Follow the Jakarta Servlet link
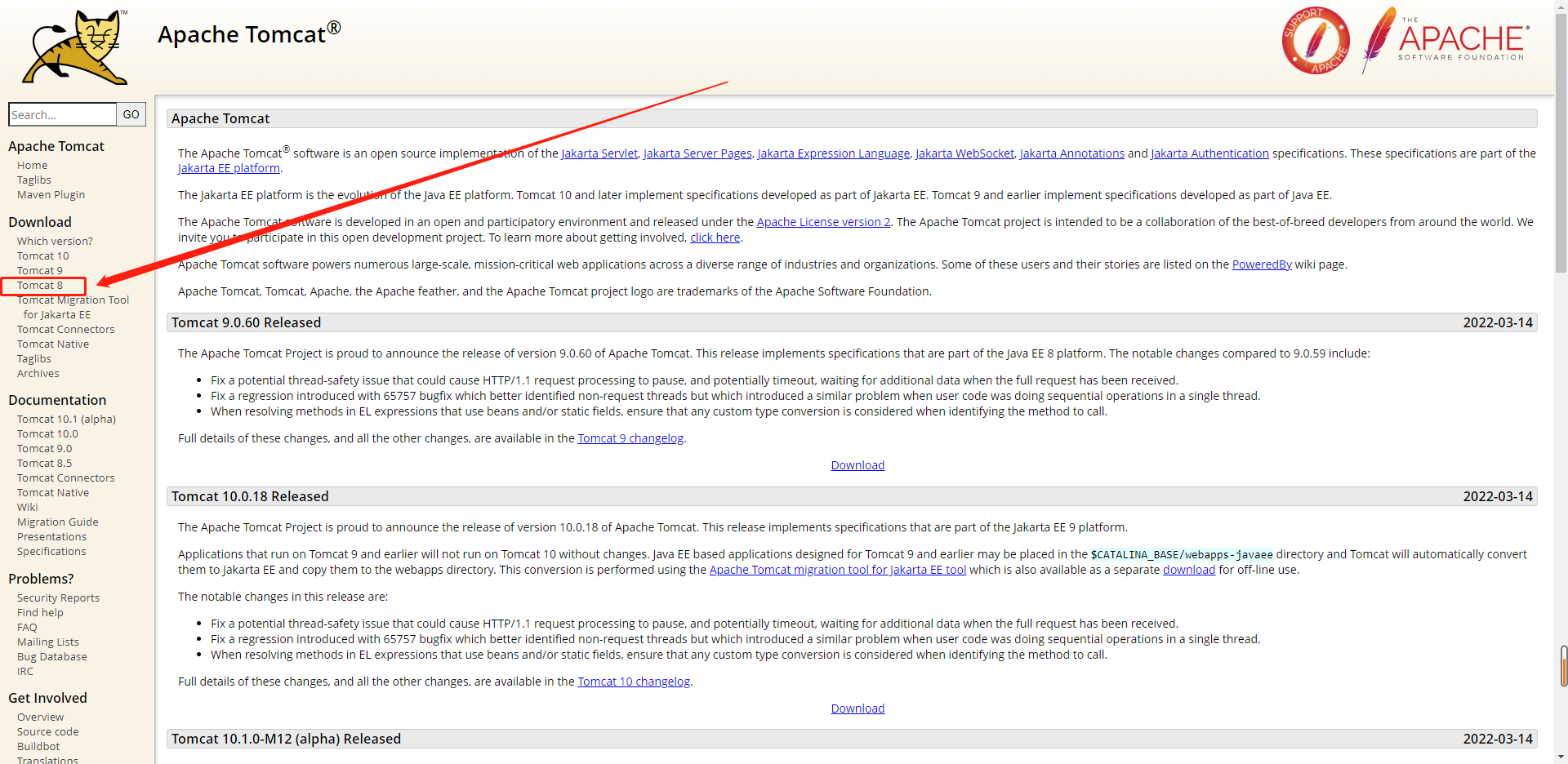Image resolution: width=1568 pixels, height=764 pixels. coord(599,153)
